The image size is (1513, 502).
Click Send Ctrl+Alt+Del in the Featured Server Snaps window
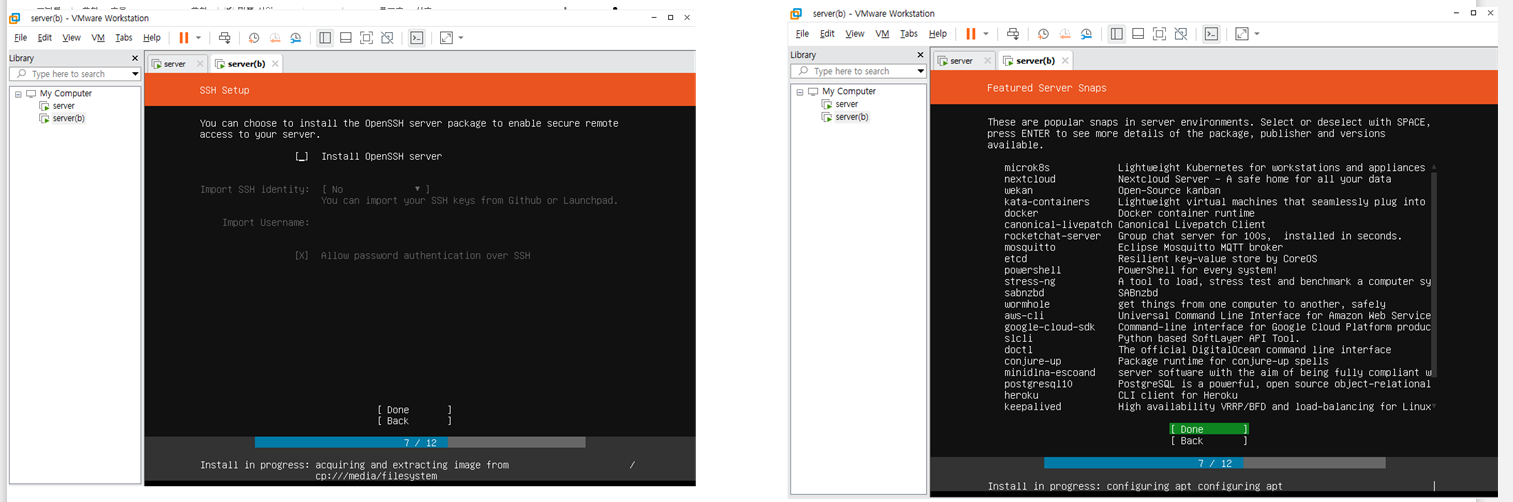tap(1012, 34)
